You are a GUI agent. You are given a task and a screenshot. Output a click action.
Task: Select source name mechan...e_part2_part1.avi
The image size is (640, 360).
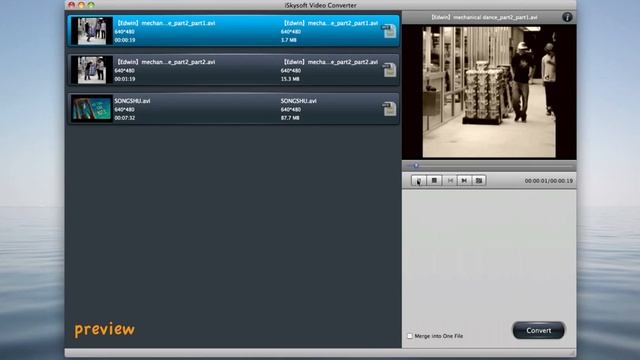tap(165, 23)
